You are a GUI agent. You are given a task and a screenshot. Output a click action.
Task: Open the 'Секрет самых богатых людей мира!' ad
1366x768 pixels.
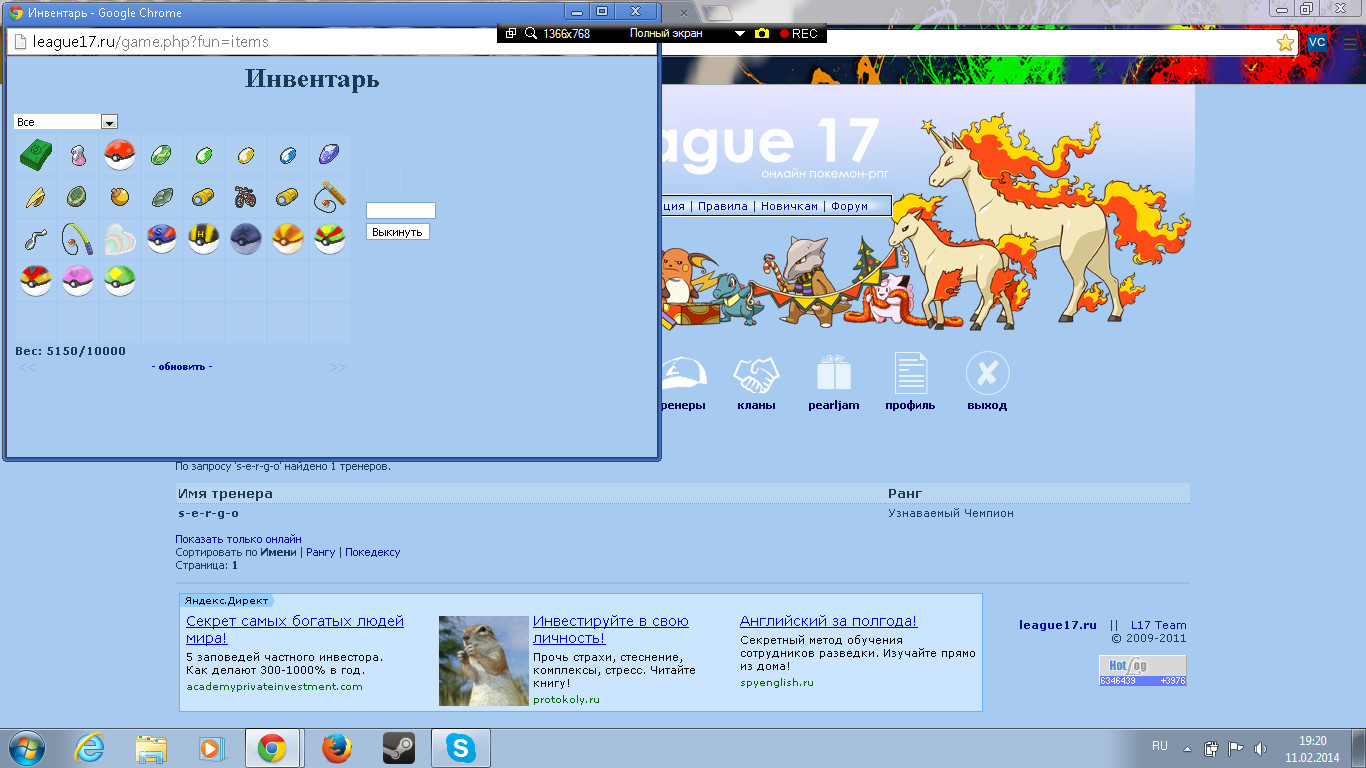coord(295,629)
